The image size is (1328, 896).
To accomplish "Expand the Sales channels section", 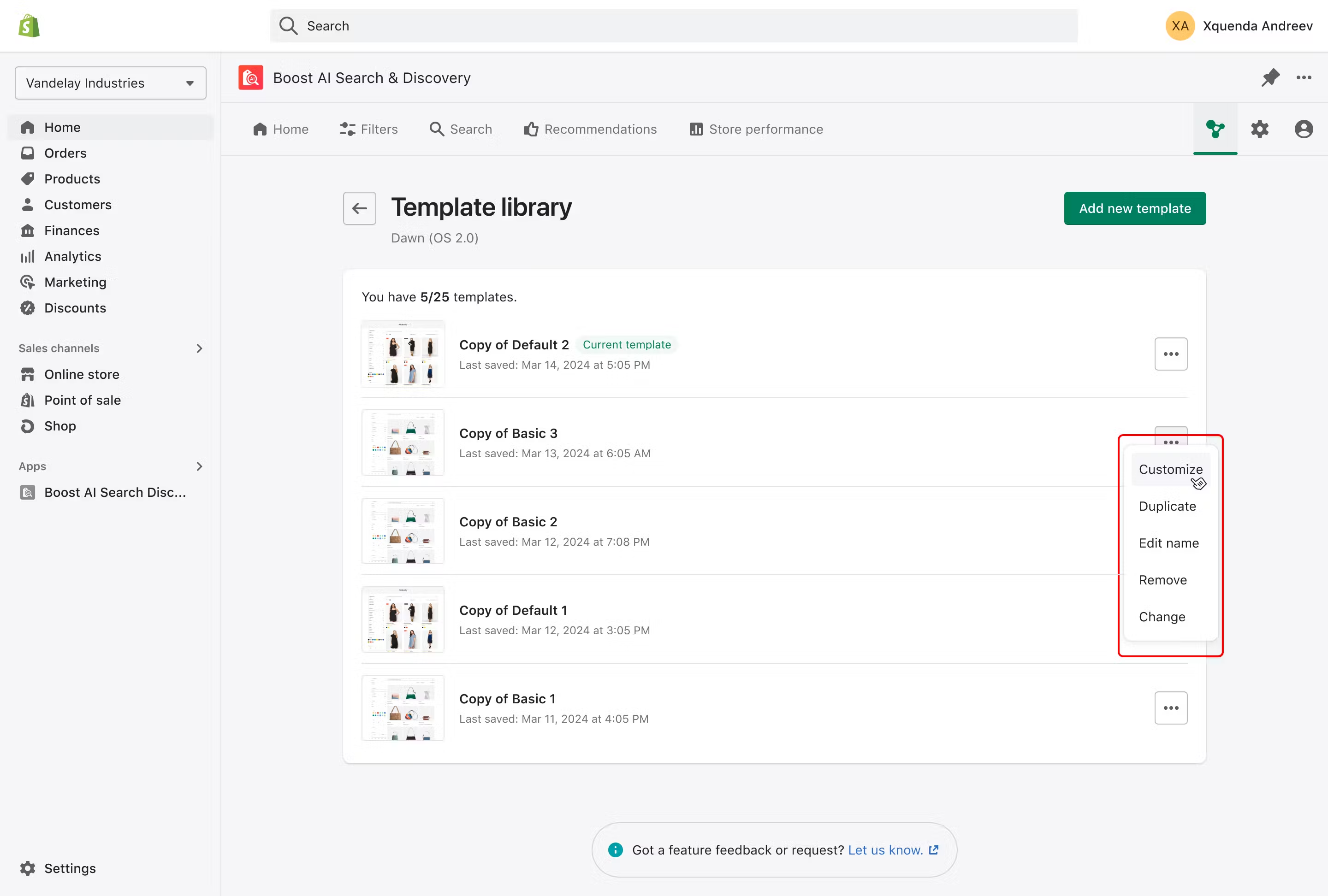I will tap(199, 348).
